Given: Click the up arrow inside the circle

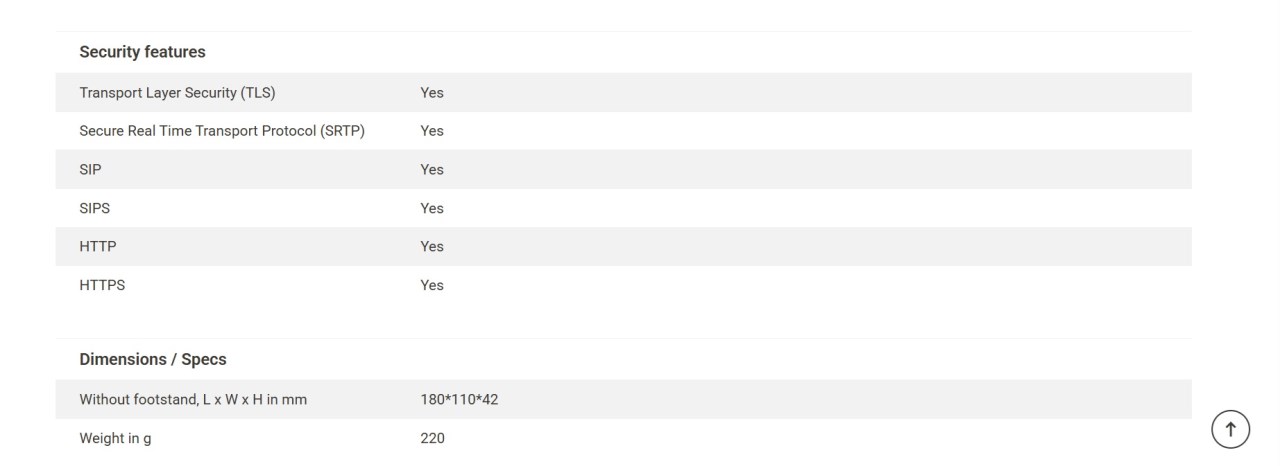Looking at the screenshot, I should pos(1230,430).
